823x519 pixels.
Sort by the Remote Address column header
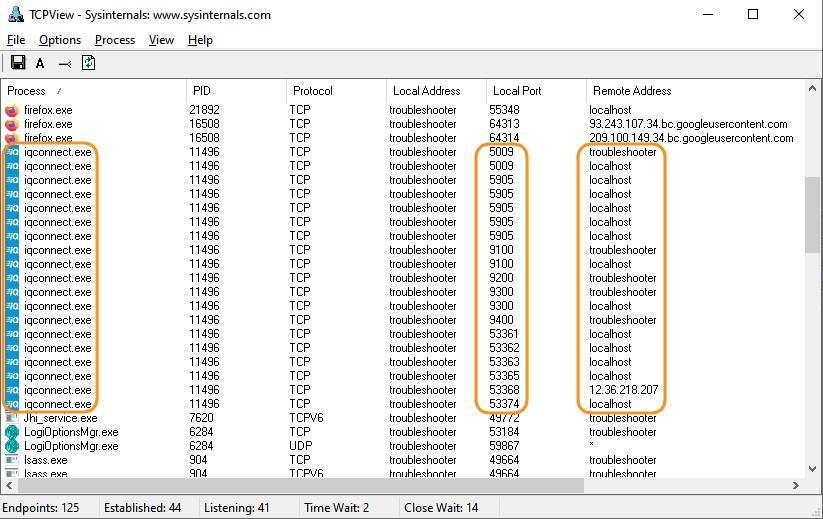point(694,91)
